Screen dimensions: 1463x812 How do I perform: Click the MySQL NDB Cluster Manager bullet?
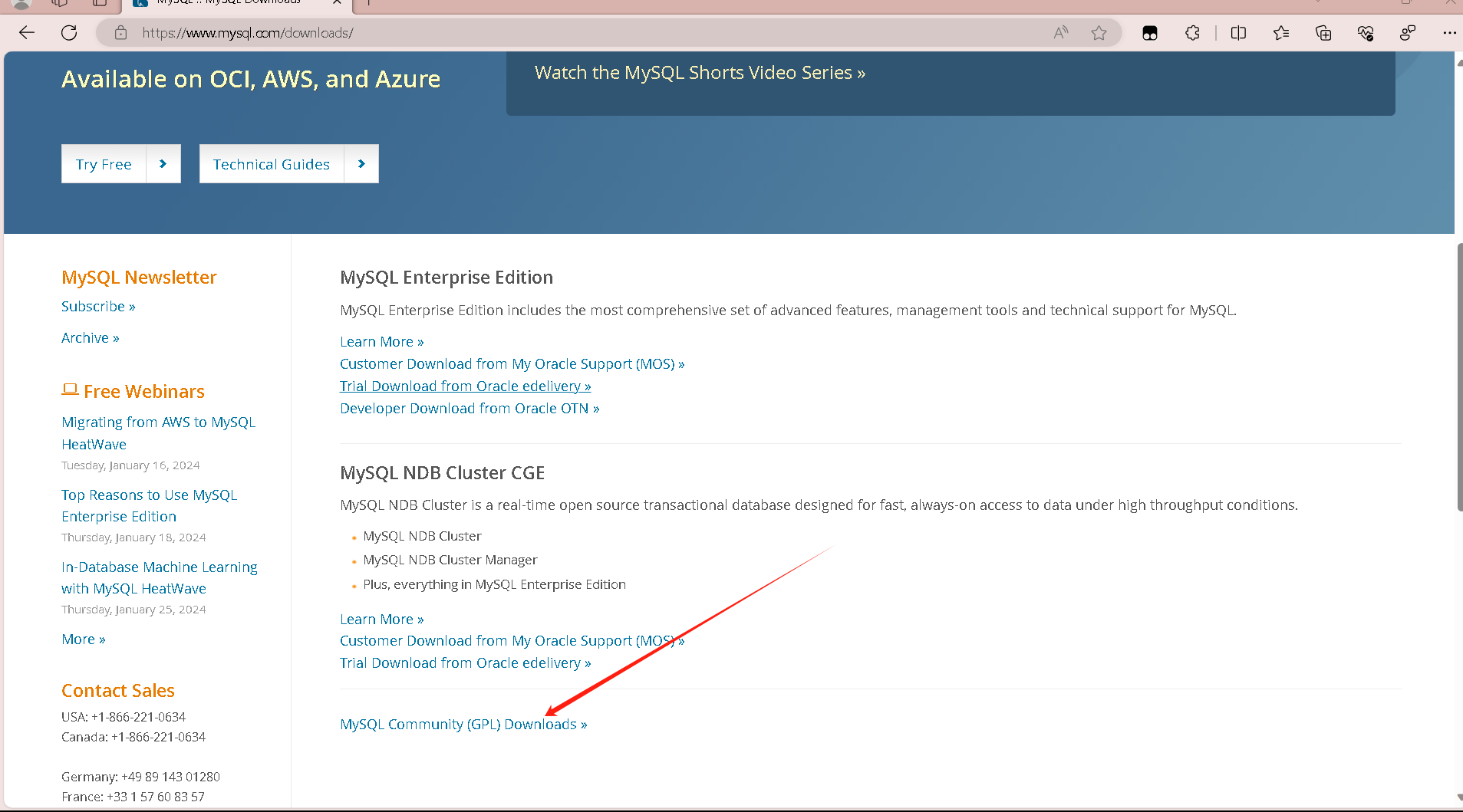coord(450,560)
